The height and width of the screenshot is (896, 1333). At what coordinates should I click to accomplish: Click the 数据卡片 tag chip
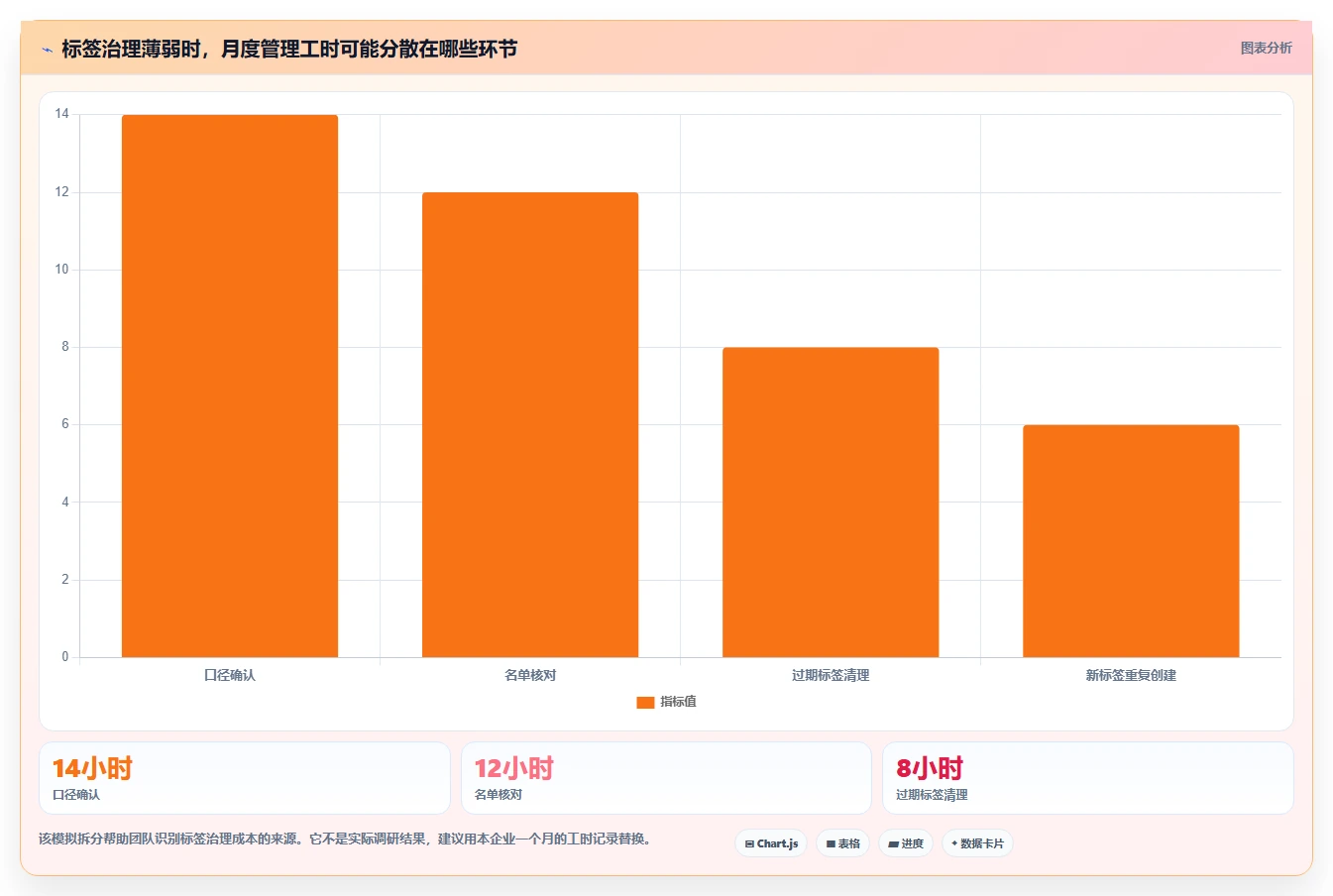point(977,843)
